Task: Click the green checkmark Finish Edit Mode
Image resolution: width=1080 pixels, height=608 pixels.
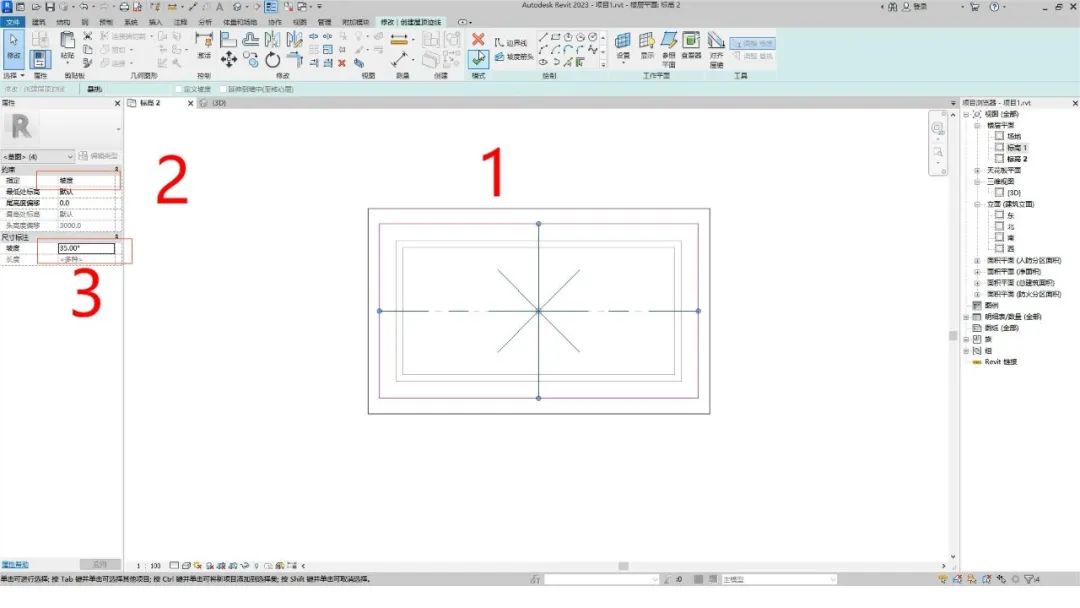Action: (x=478, y=59)
